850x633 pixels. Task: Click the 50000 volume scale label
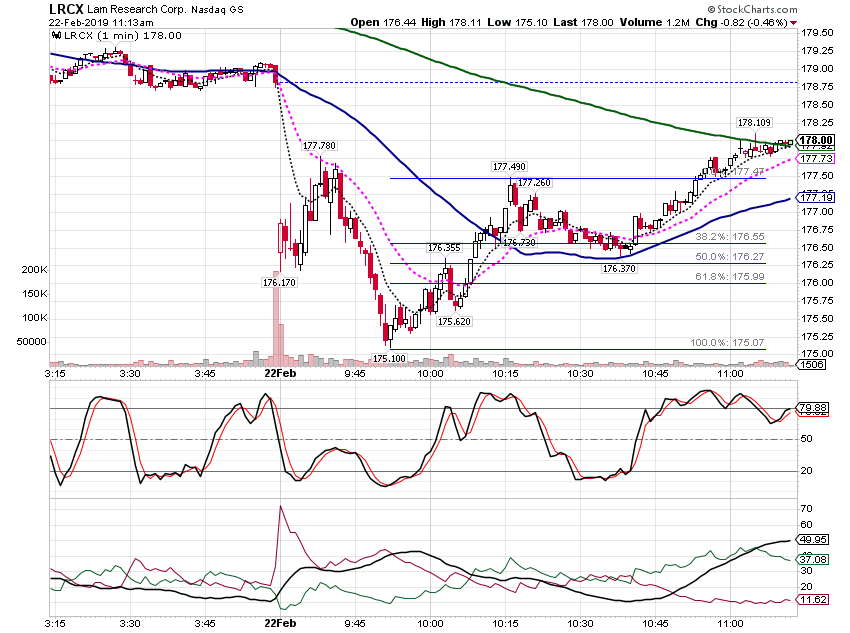pos(31,341)
